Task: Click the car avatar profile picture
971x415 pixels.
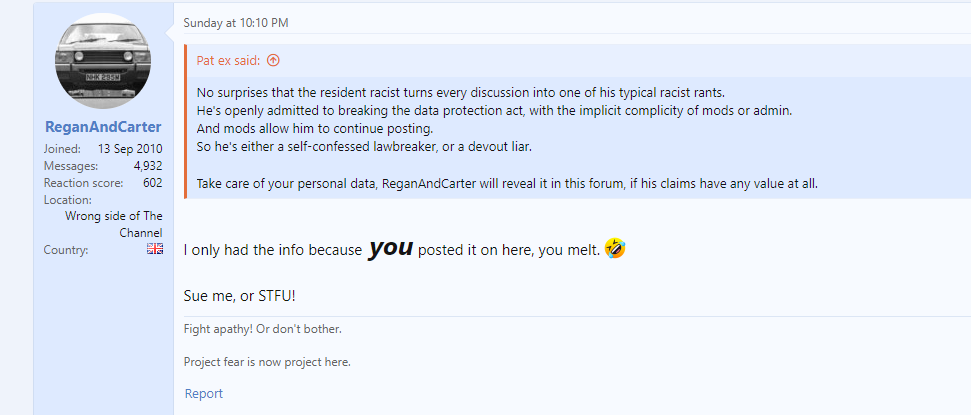Action: tap(103, 61)
